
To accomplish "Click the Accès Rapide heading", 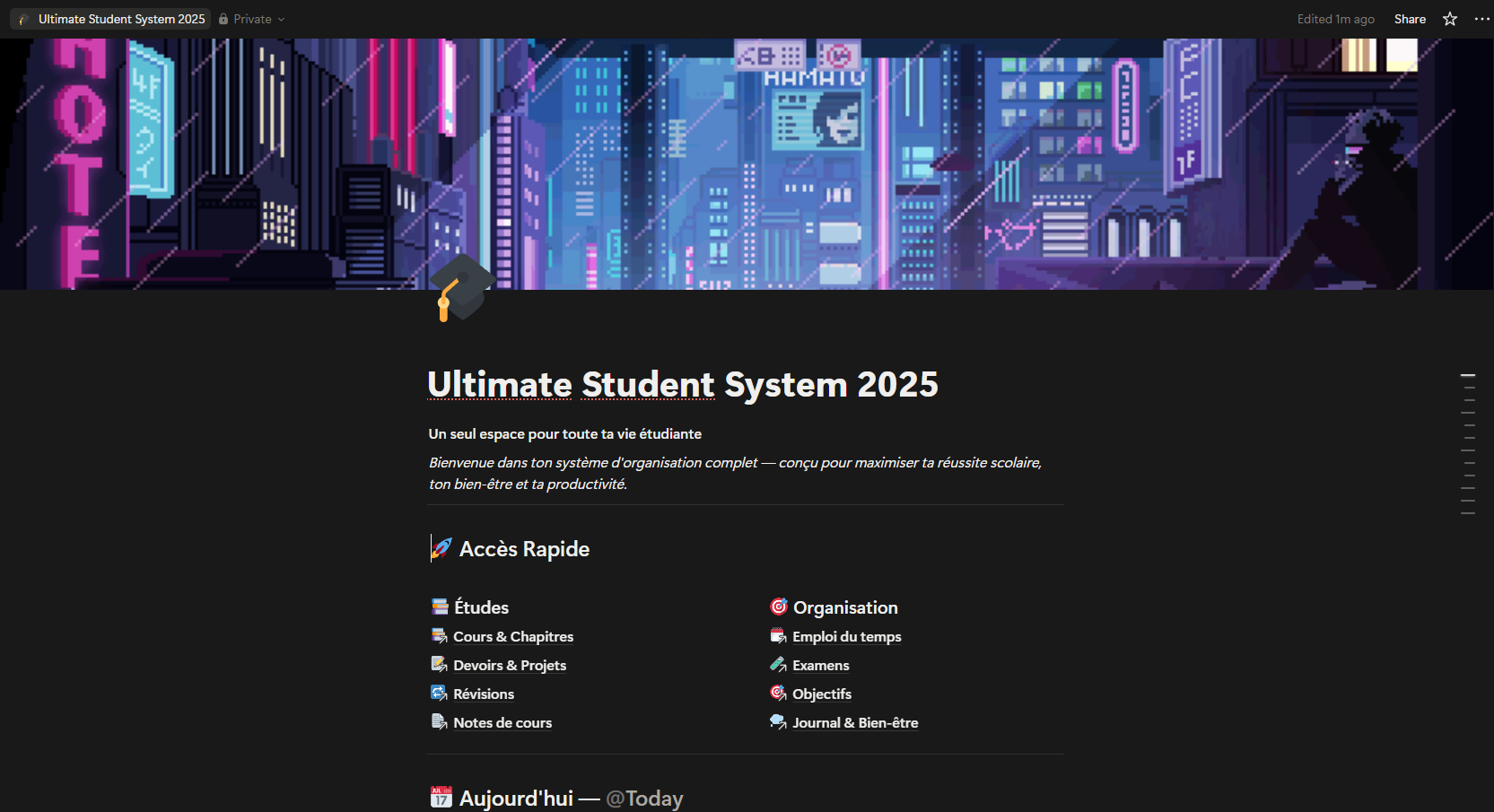I will click(524, 549).
